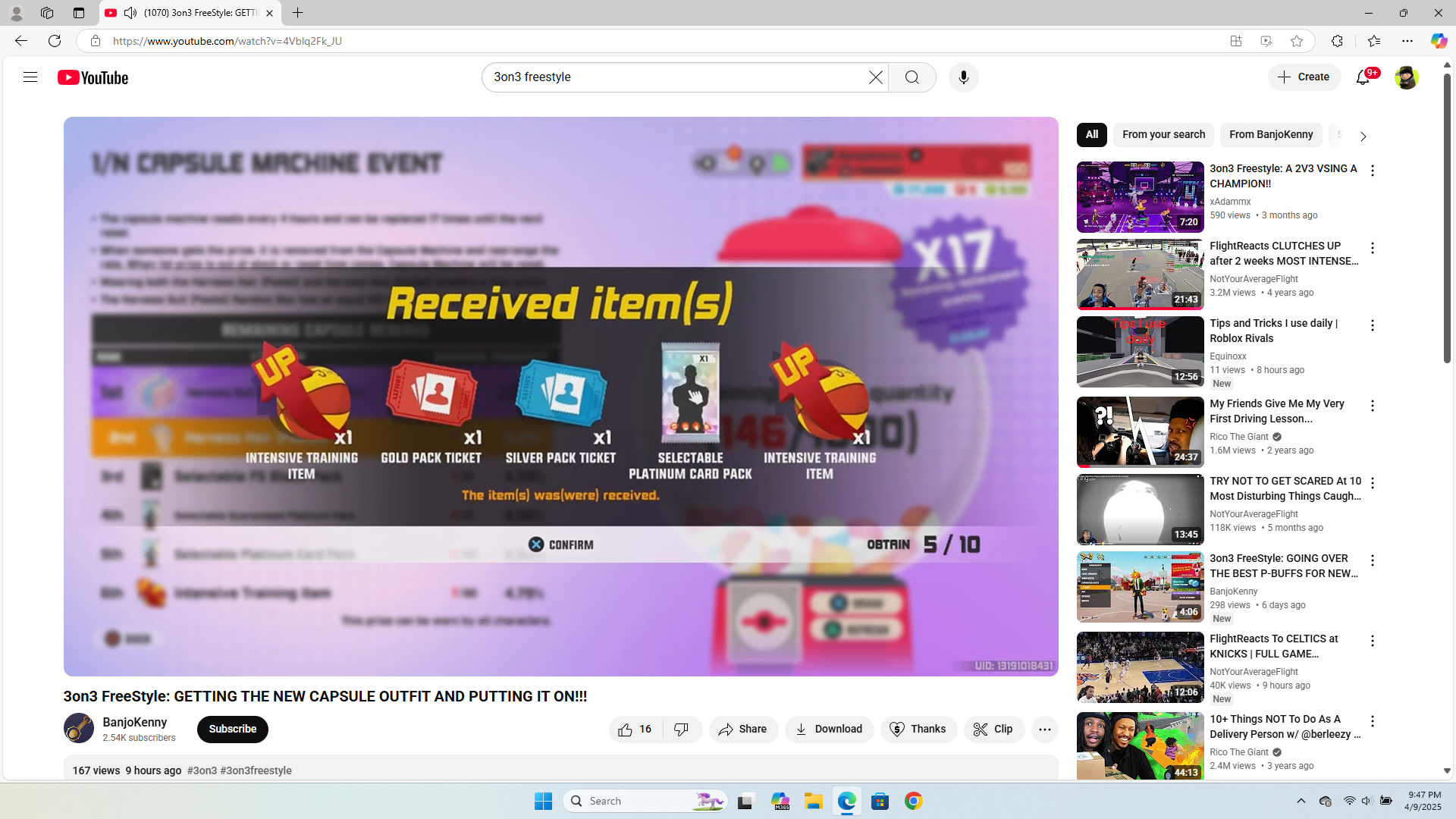Start voice search with the microphone
This screenshot has height=819, width=1456.
pos(963,77)
